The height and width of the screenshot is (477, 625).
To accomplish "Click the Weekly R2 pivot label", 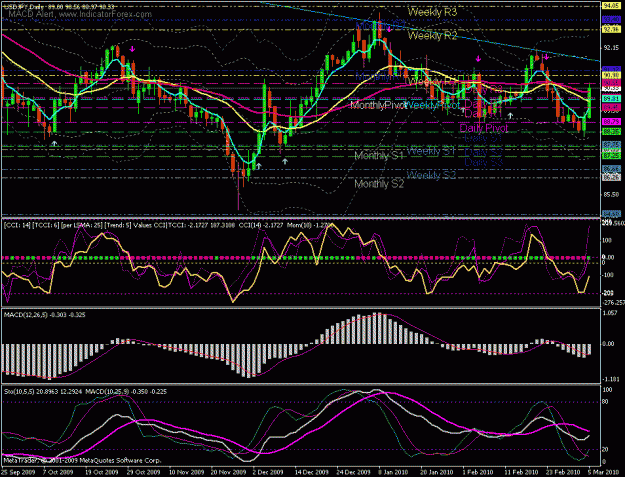I will tap(432, 36).
